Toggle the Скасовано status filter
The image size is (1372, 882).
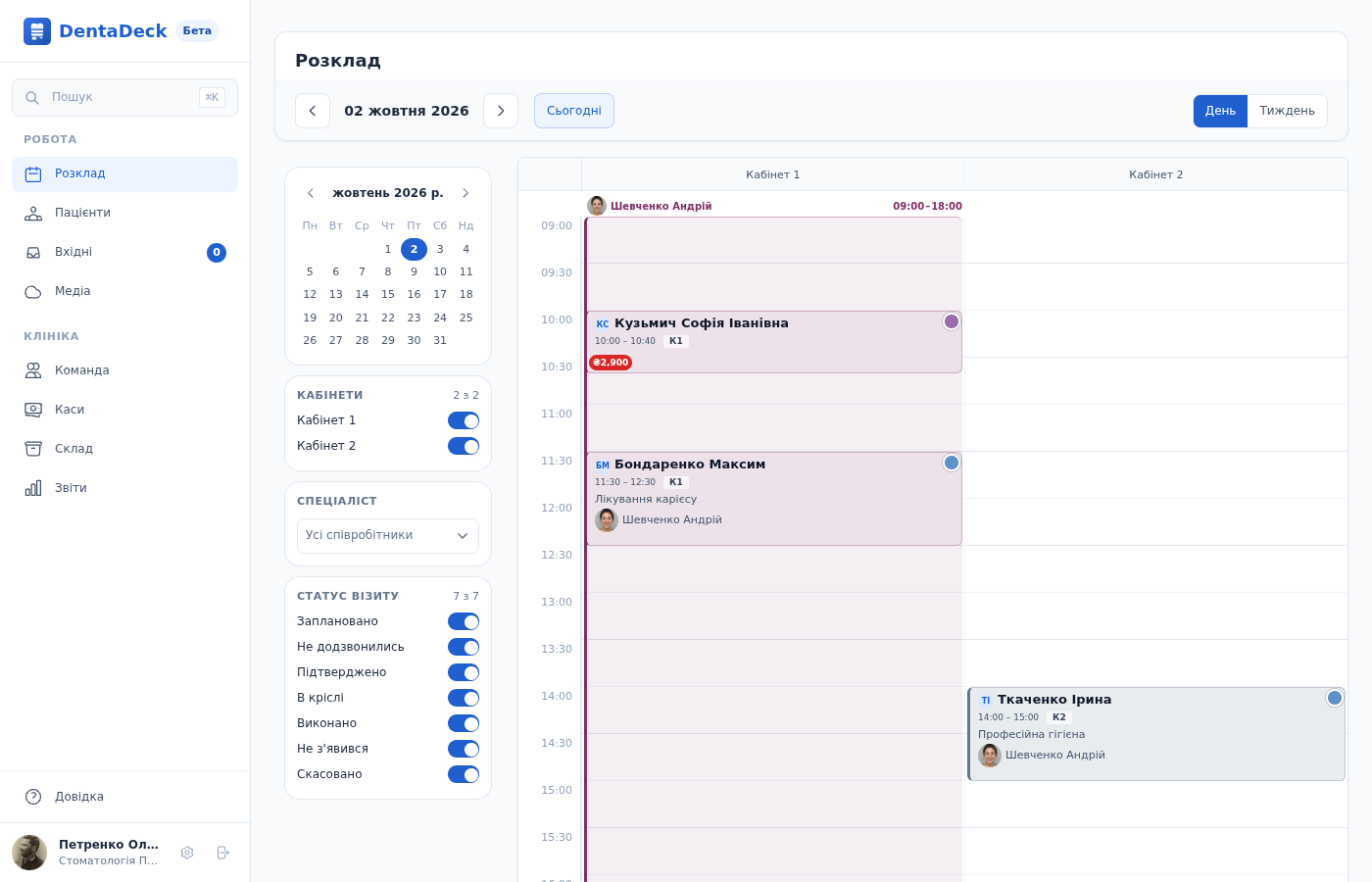point(464,774)
